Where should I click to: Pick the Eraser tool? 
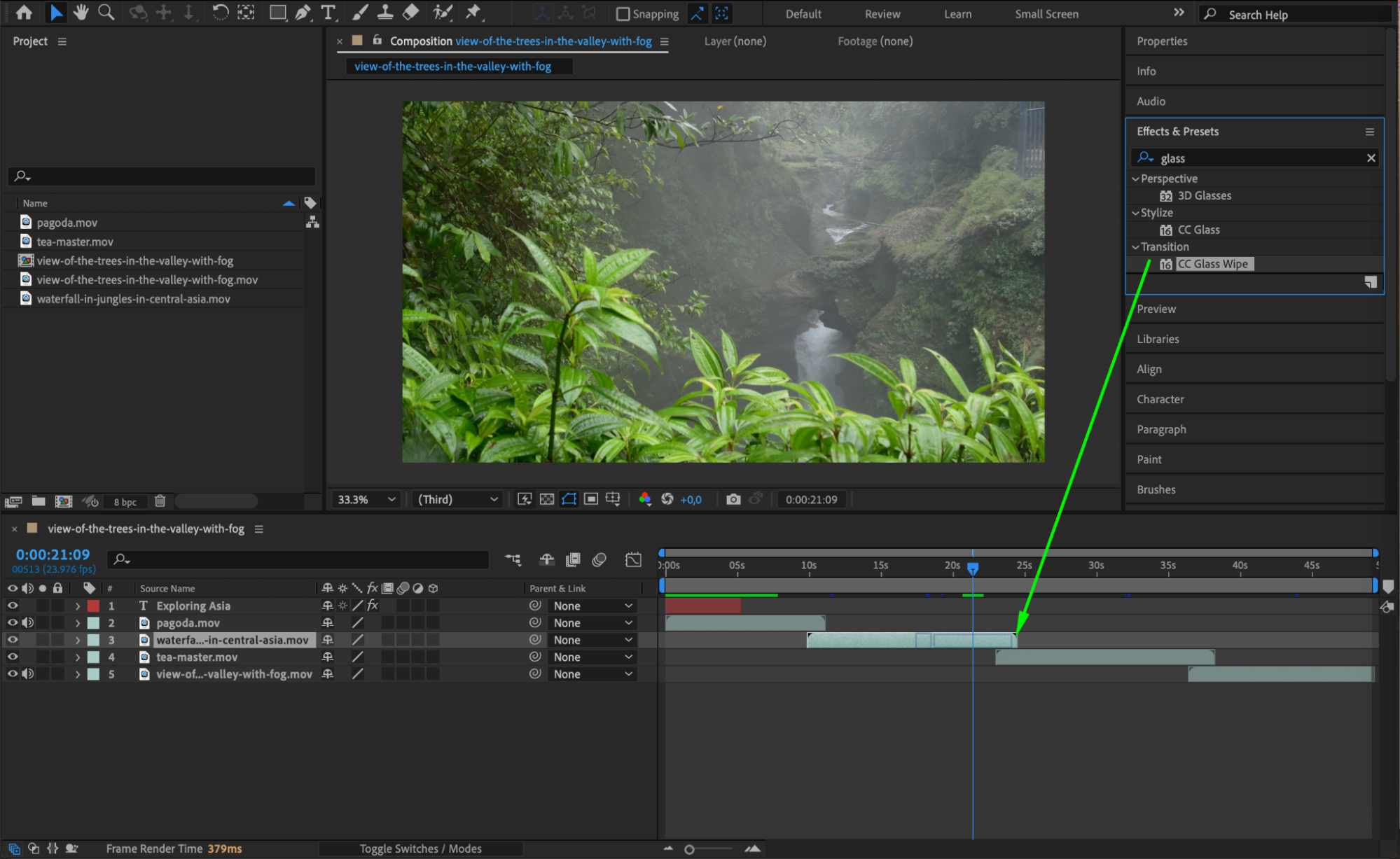411,12
